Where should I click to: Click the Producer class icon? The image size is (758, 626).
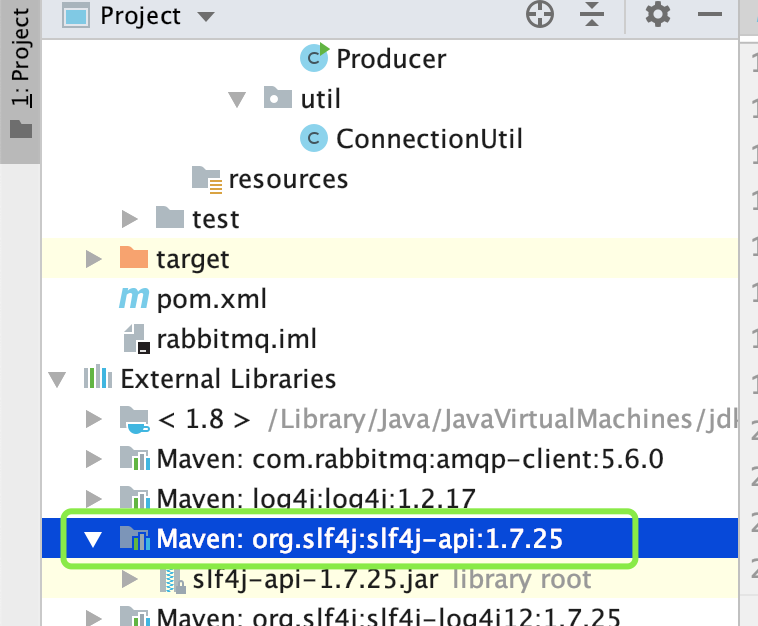315,58
